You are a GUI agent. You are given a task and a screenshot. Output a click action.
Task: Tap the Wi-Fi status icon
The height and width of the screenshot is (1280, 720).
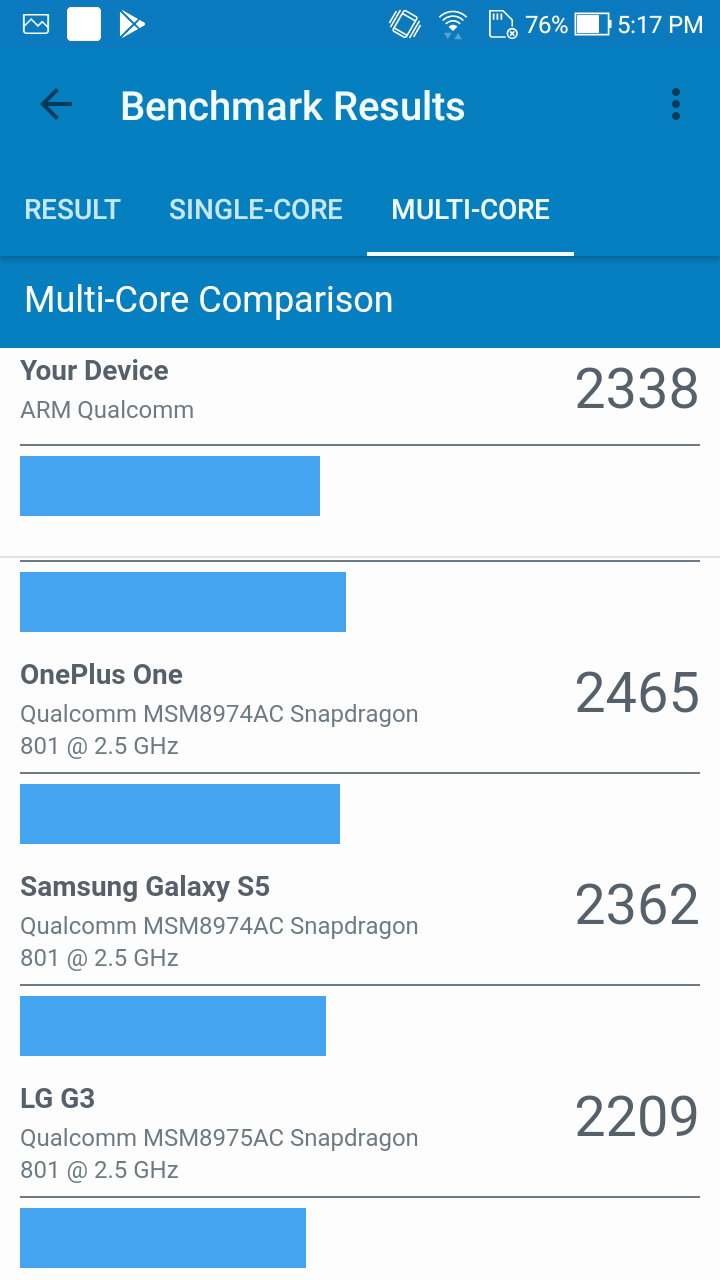click(x=453, y=24)
